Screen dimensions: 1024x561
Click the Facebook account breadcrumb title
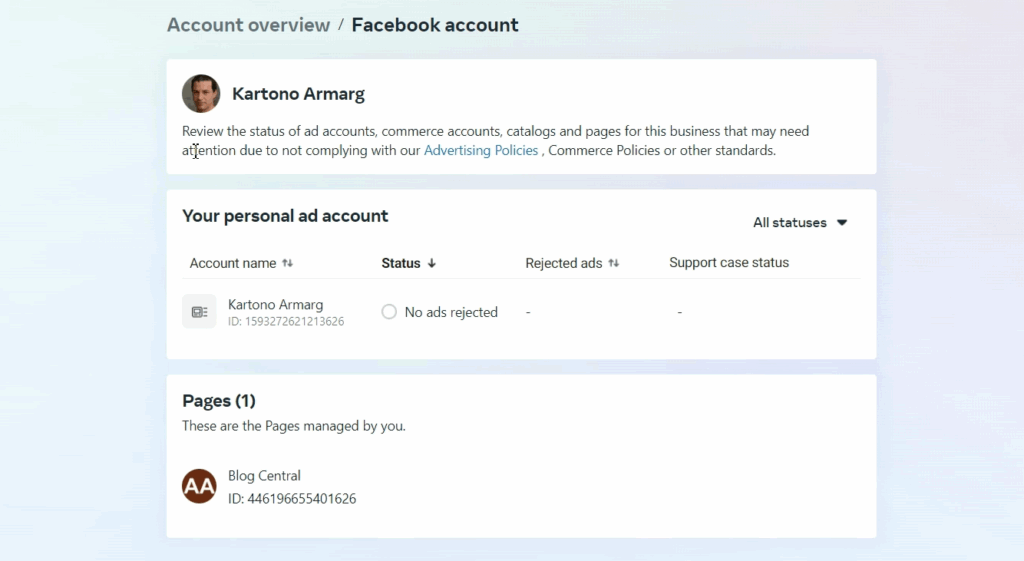(434, 25)
